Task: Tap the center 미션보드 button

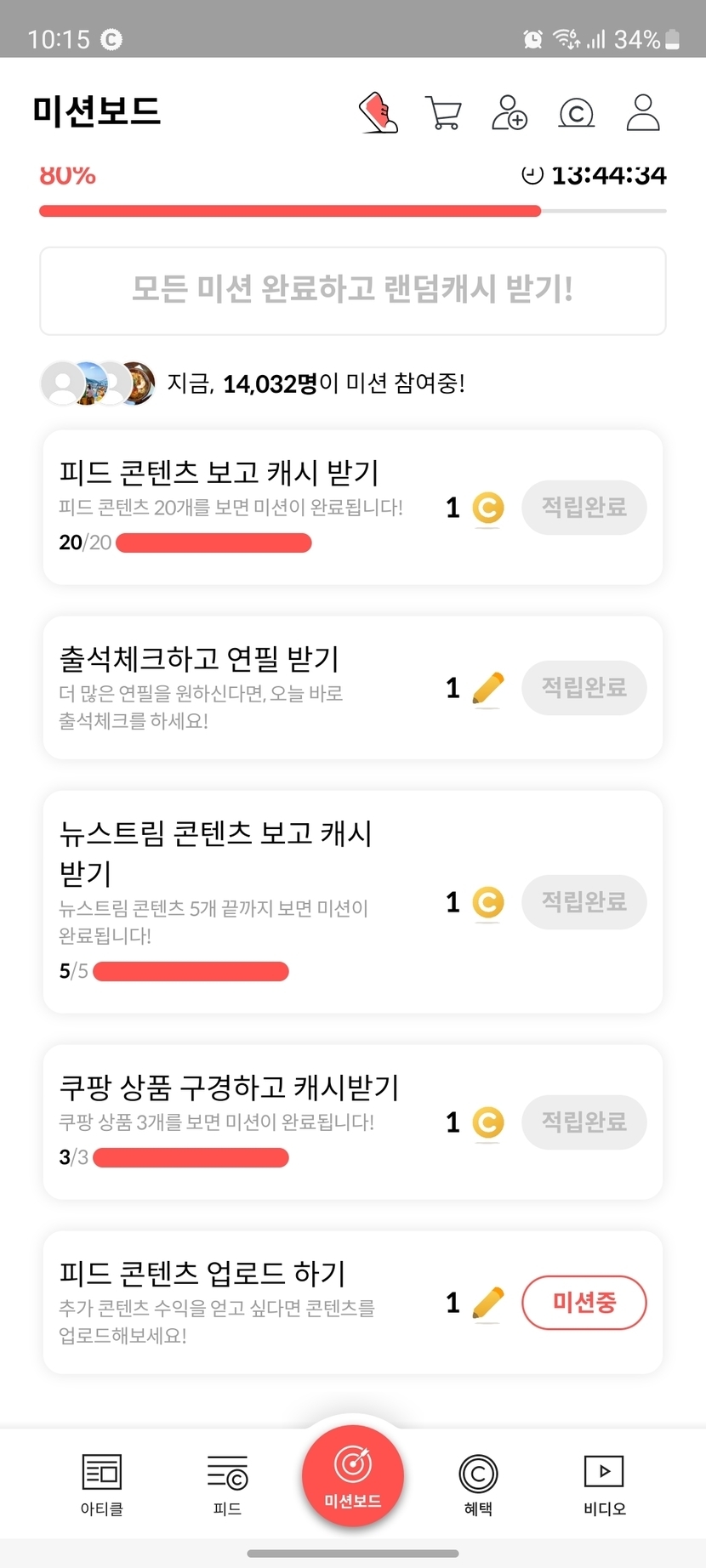Action: (353, 1475)
